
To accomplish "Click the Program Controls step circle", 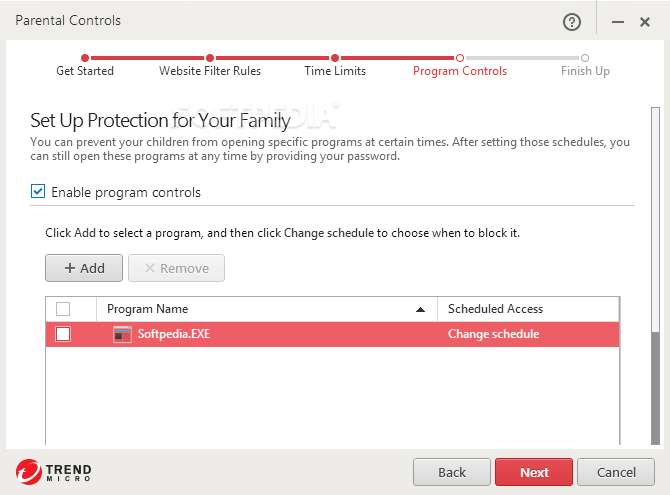I will point(460,58).
